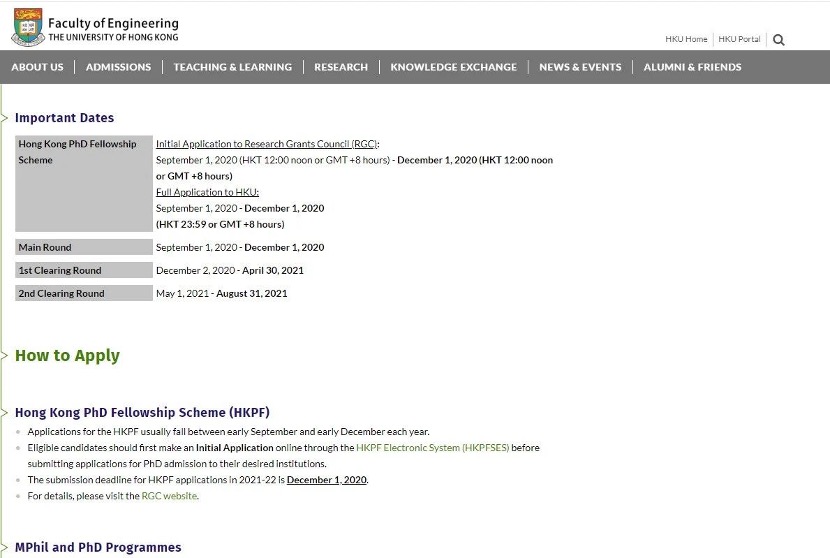Click arrow beside Hong Kong PhD Fellowship Scheme (HKPF)
This screenshot has width=830, height=558.
pyautogui.click(x=4, y=412)
